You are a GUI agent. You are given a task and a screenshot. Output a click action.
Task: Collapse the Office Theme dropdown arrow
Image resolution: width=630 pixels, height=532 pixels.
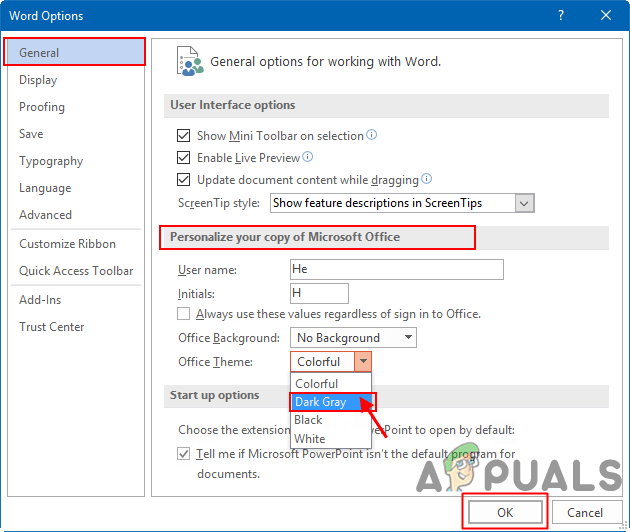(x=363, y=361)
